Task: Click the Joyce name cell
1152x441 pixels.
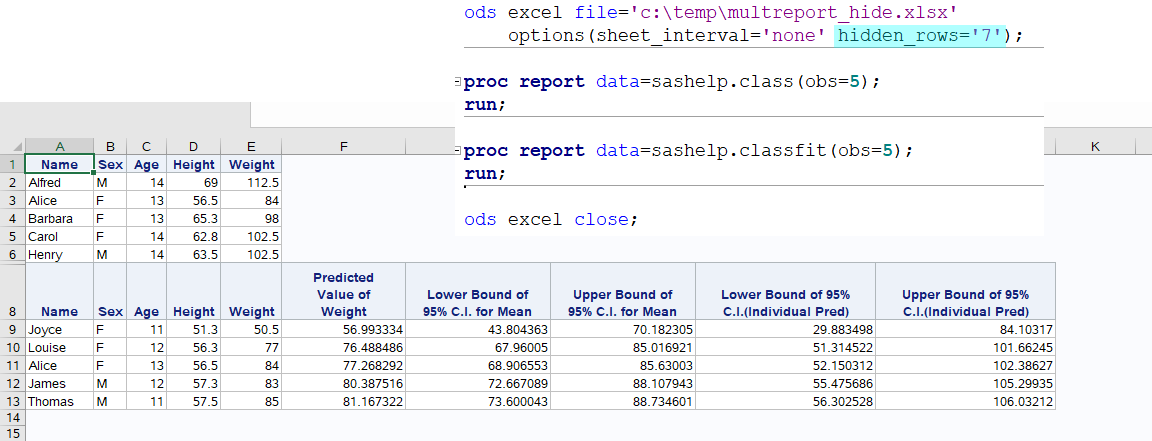Action: coord(59,329)
